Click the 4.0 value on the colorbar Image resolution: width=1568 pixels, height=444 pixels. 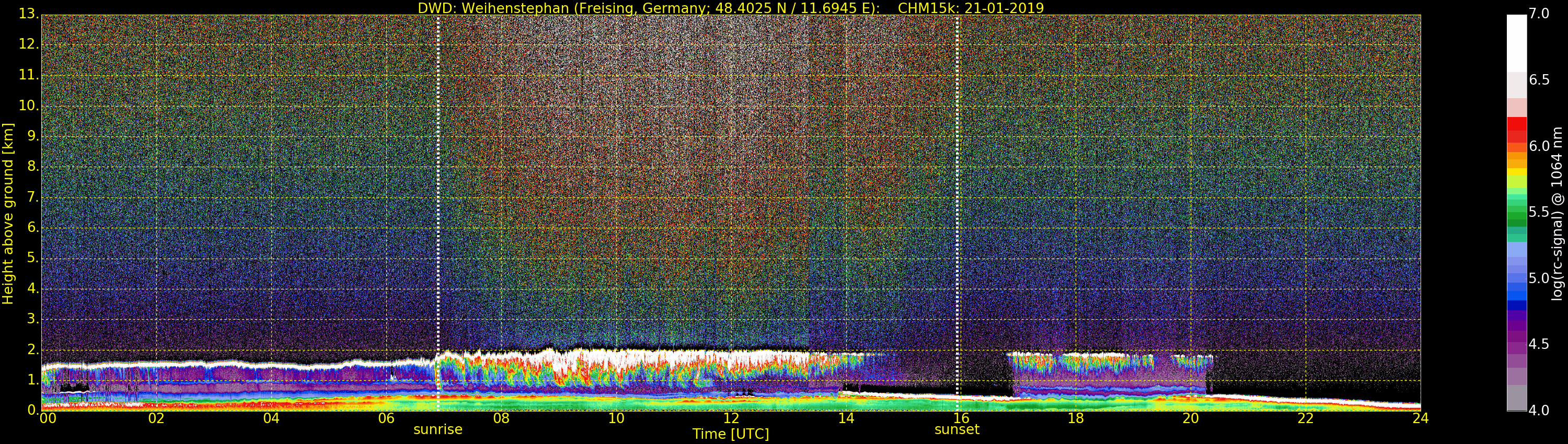pyautogui.click(x=1539, y=411)
